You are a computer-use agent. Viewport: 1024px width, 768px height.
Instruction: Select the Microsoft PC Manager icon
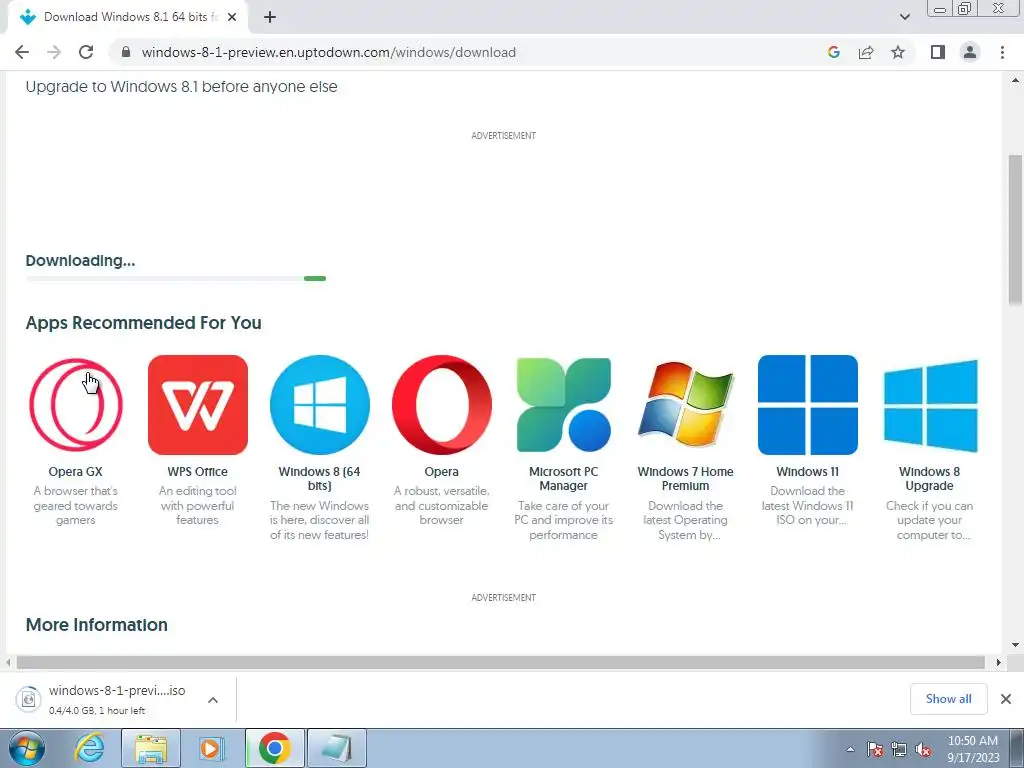(564, 405)
